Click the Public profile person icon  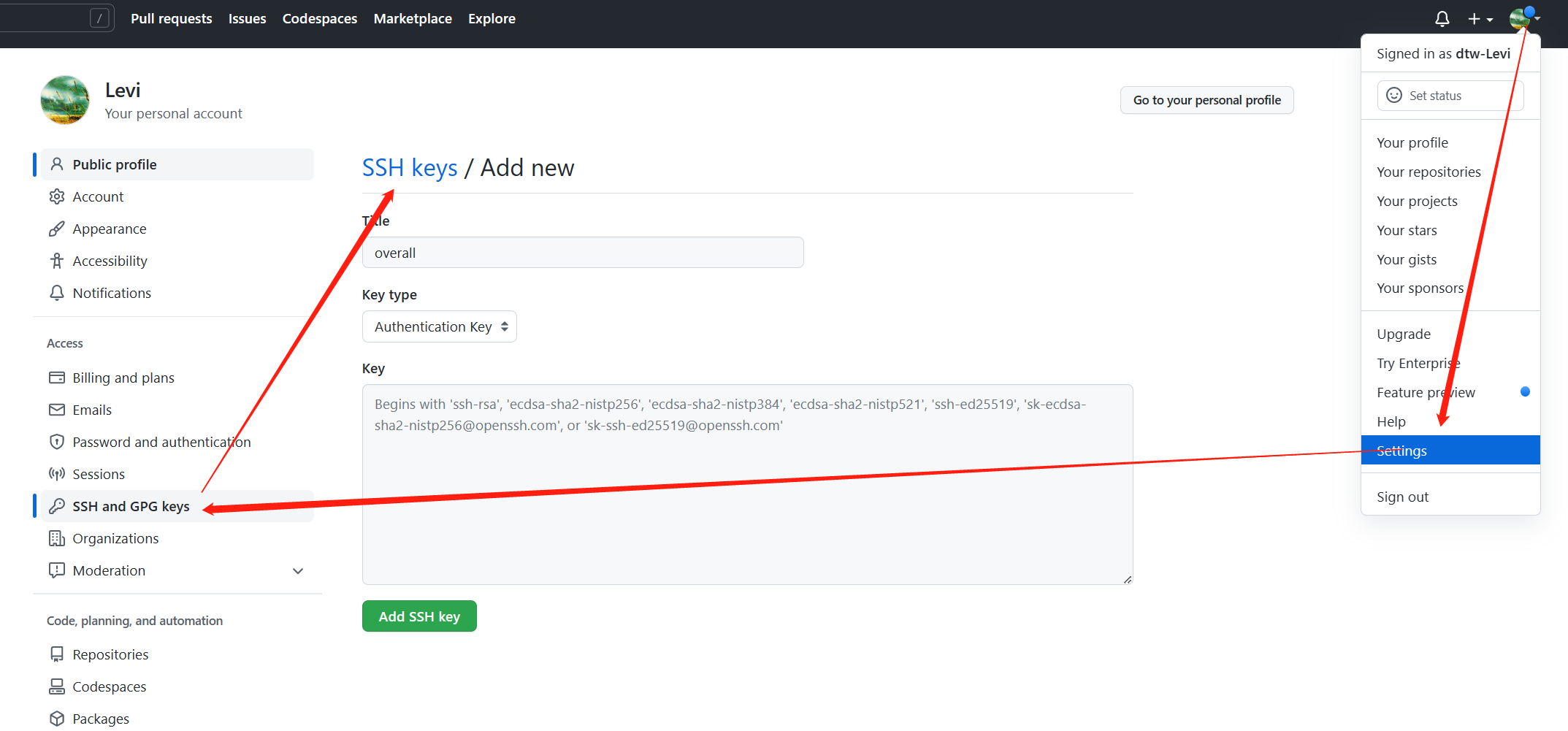coord(57,164)
